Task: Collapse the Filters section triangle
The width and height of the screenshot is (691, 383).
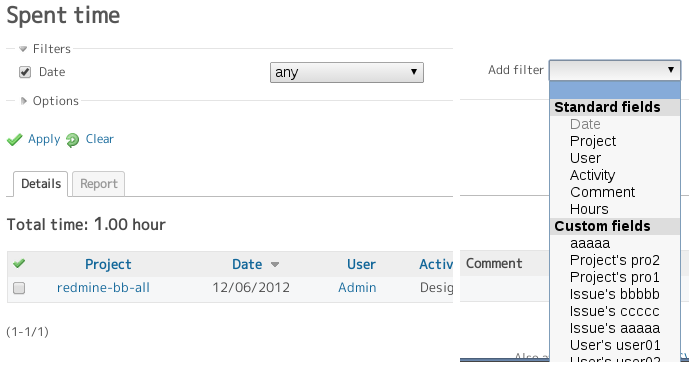Action: [23, 49]
